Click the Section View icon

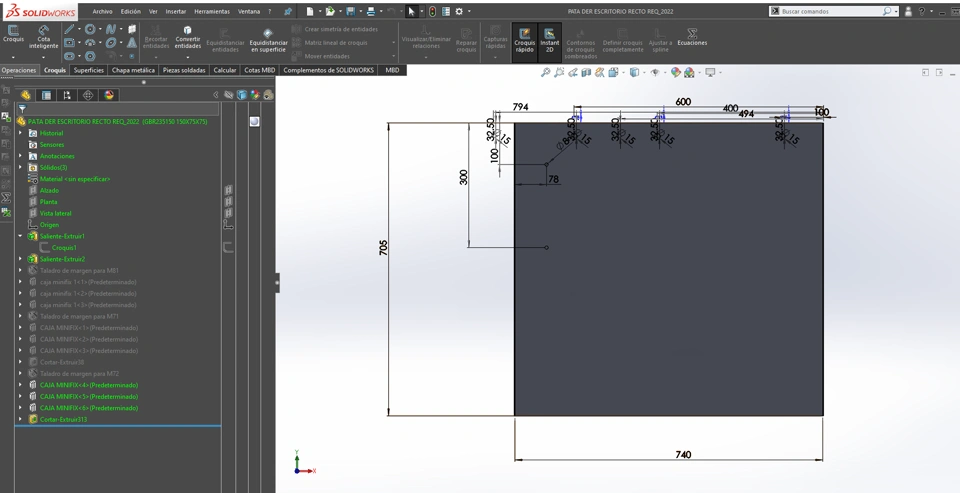pos(586,72)
